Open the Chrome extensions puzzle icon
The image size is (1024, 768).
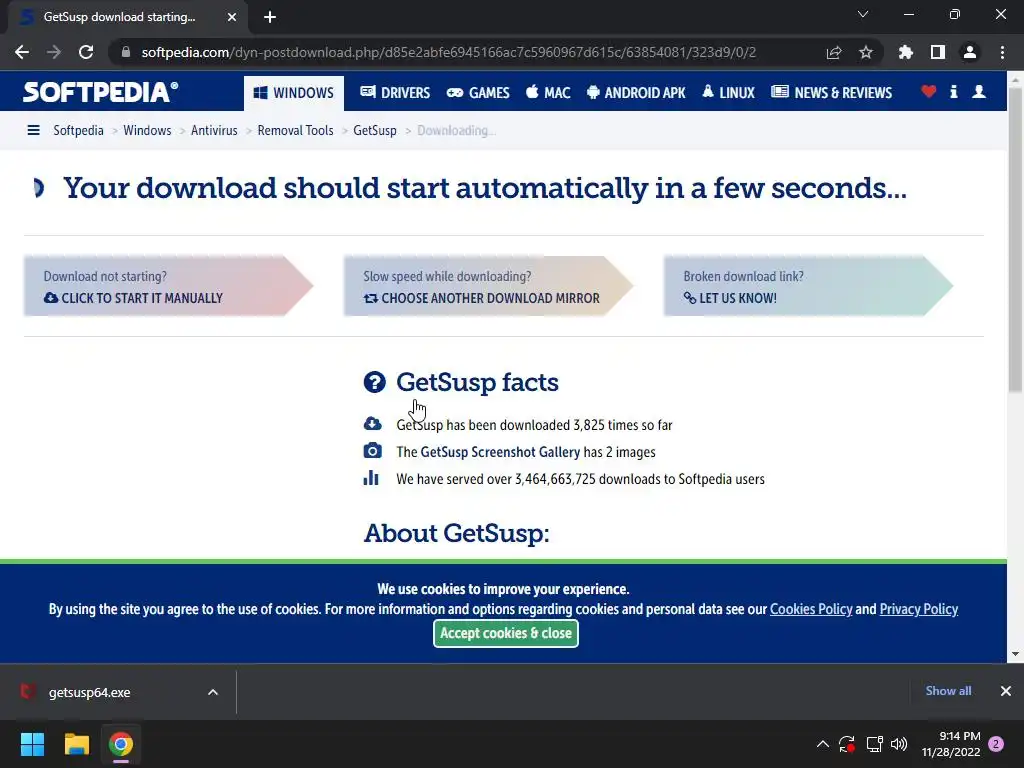[906, 52]
